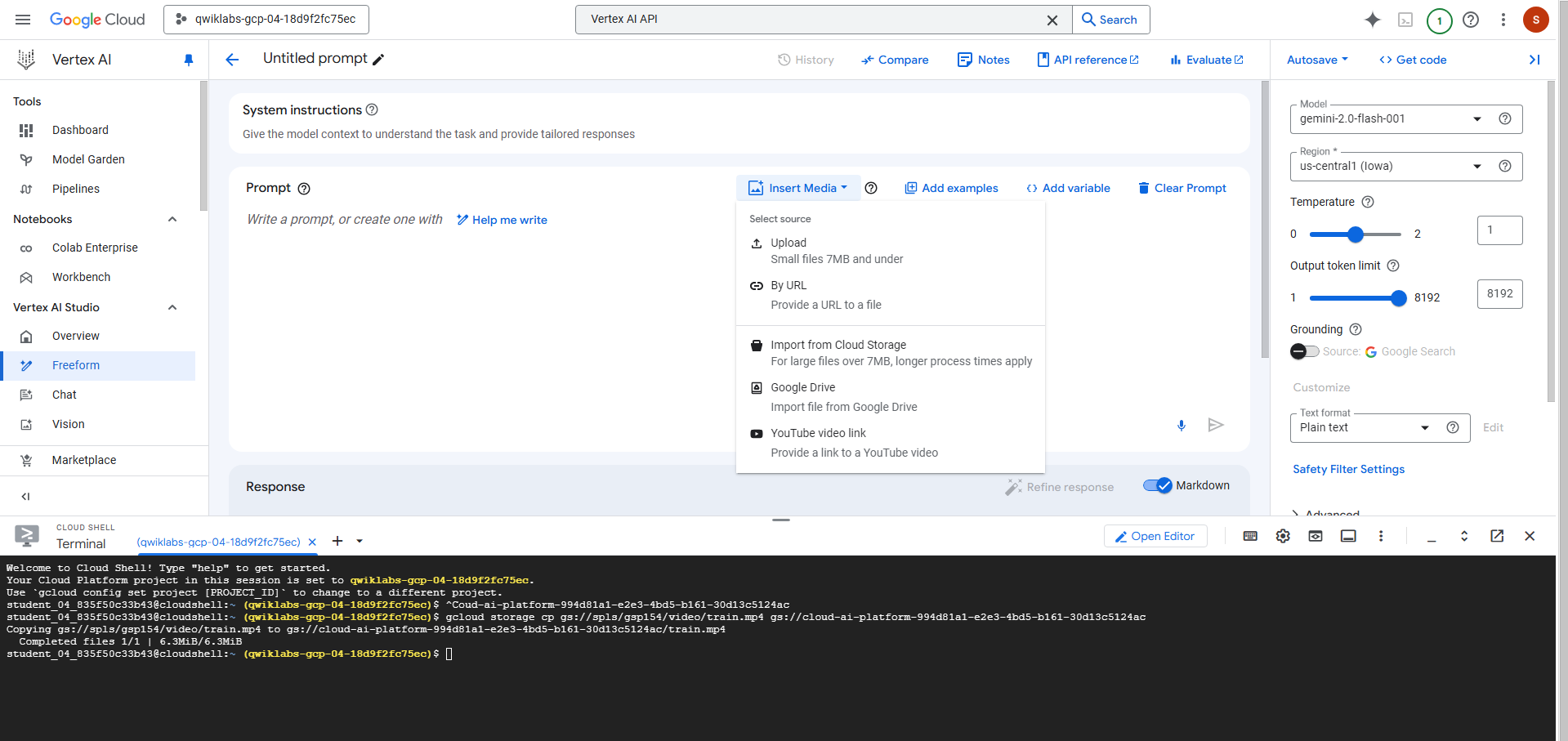
Task: Activate Cloud Shell icon in top bar
Action: point(1405,20)
